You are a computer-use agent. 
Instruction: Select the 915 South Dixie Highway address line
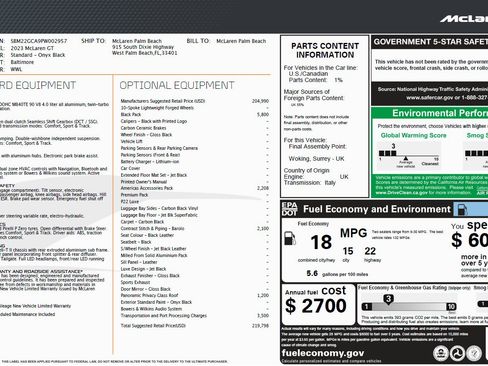pos(143,47)
